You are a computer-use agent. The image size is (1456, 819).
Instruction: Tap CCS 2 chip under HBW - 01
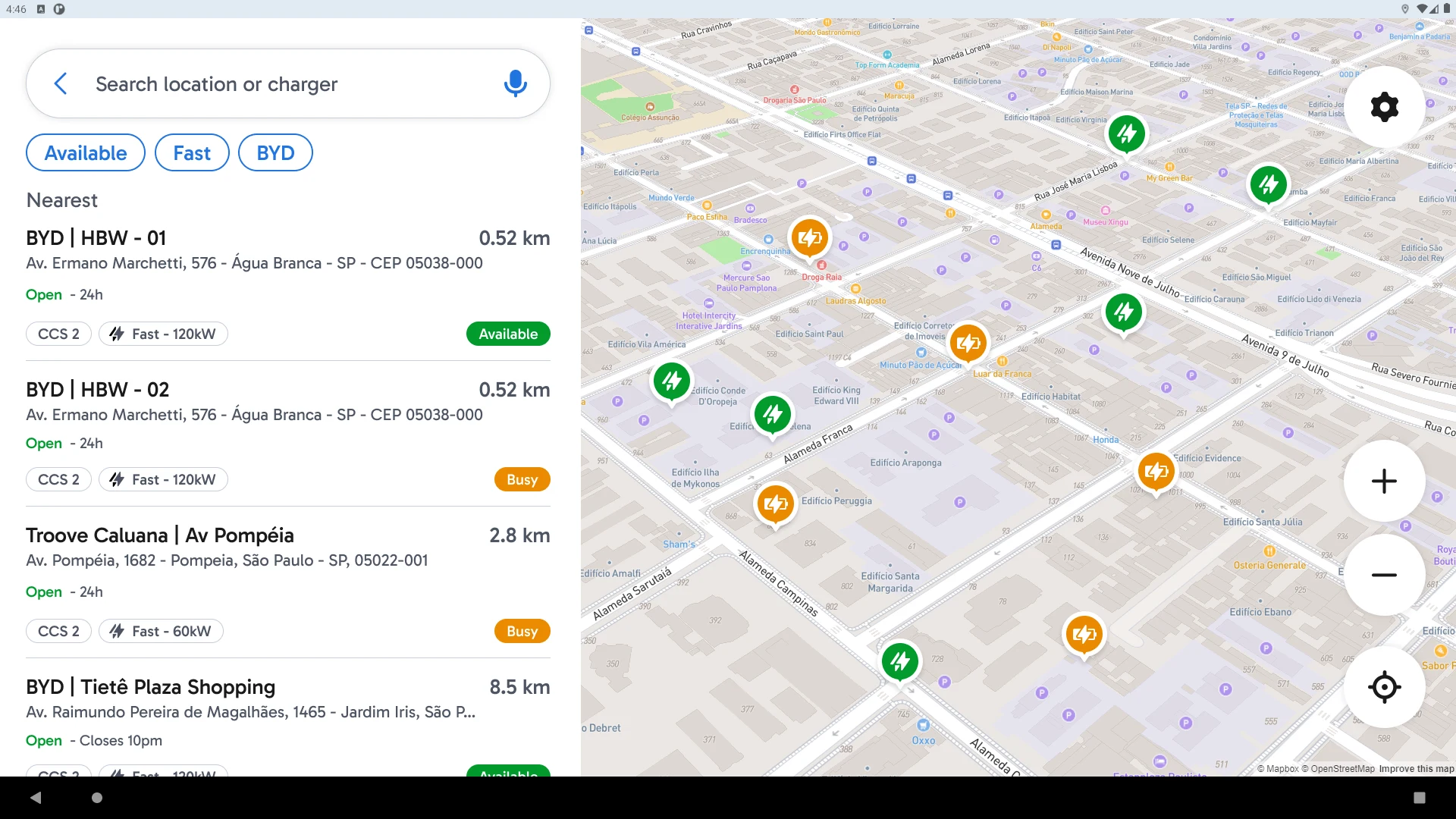[59, 334]
